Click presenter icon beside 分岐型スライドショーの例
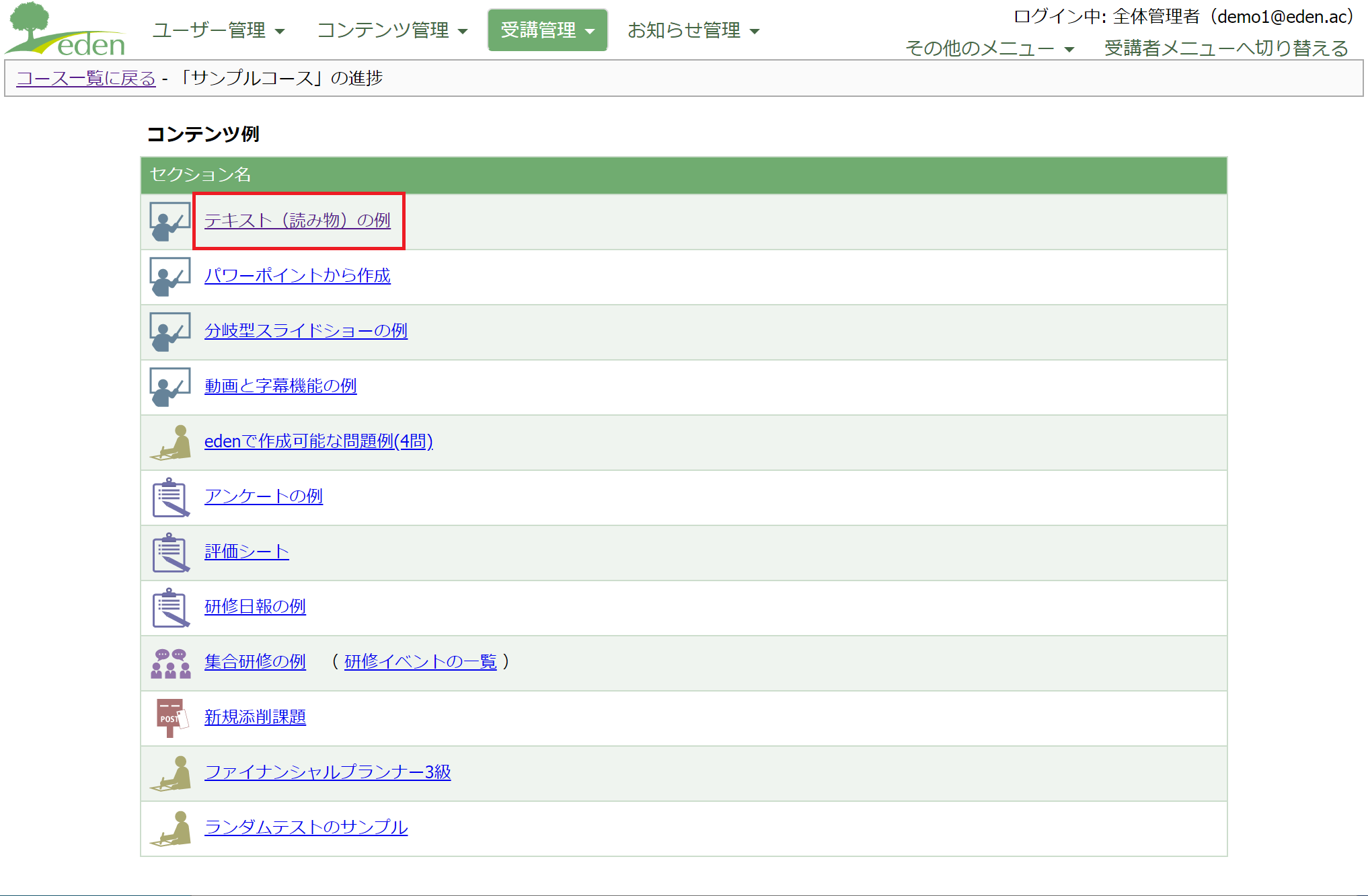Screen dimensions: 1368x896 170,332
